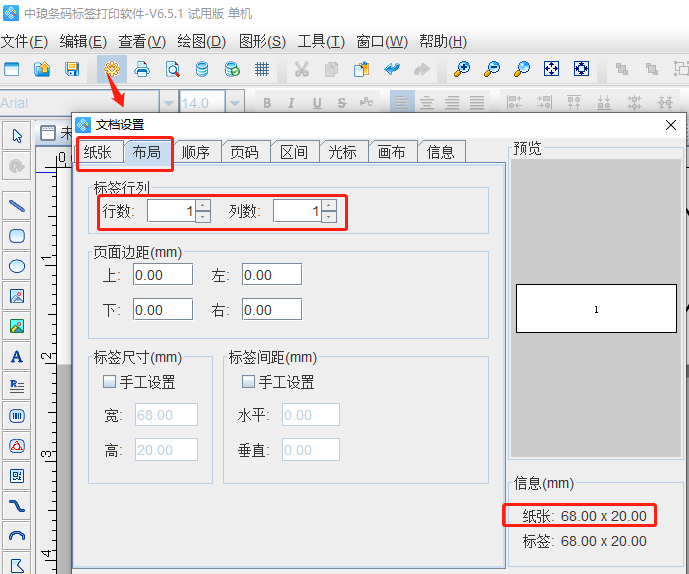
Task: Open Document settings gear icon
Action: coord(112,69)
